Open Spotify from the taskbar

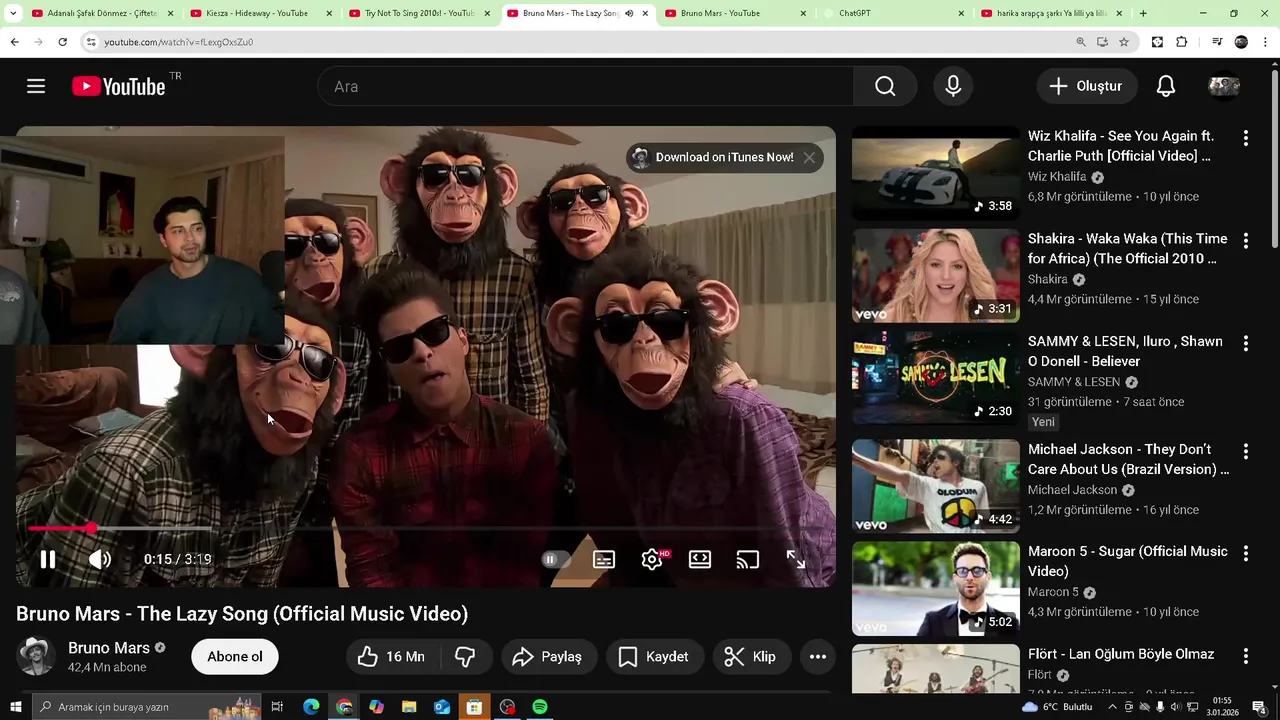coord(540,707)
